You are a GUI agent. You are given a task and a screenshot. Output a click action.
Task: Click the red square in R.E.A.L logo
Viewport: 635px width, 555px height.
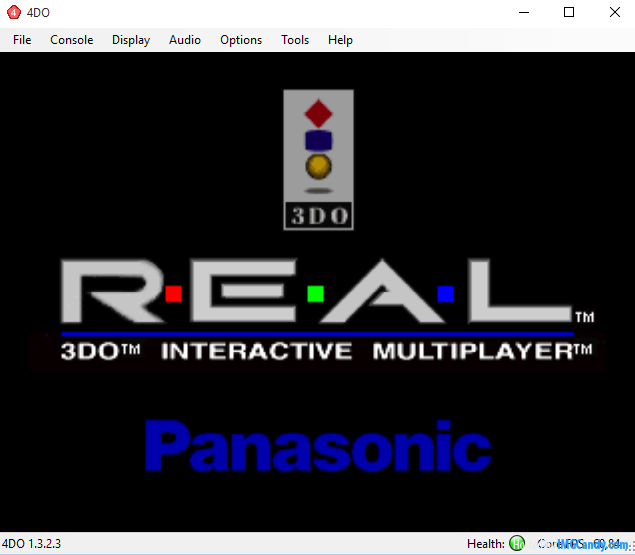coord(173,294)
